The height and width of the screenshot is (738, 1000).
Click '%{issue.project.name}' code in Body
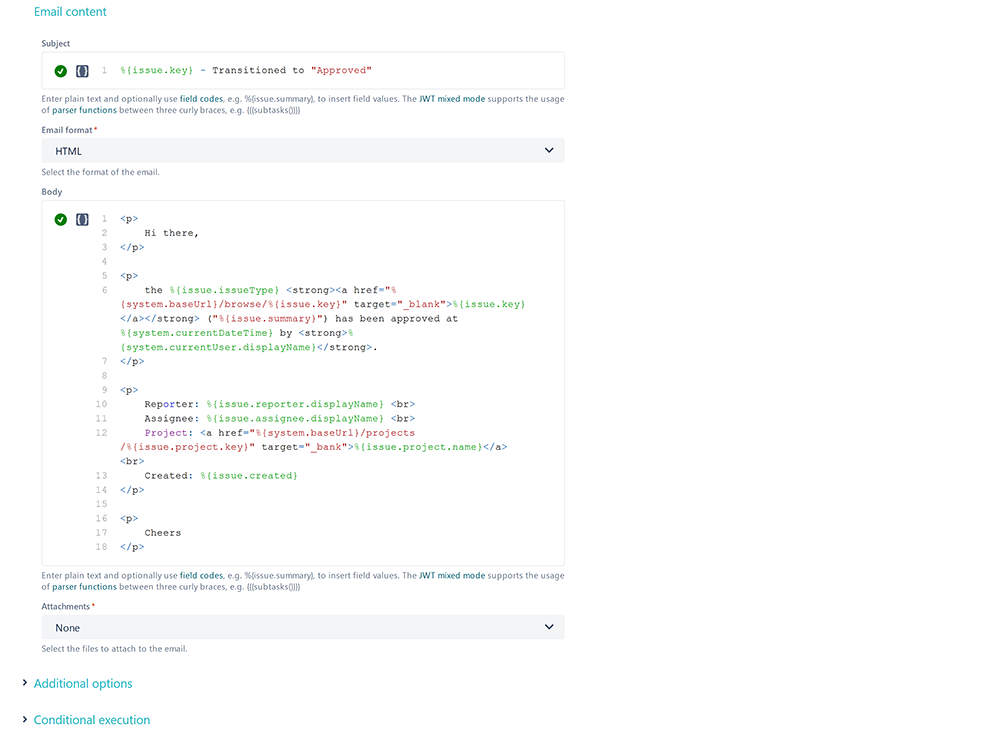coord(418,447)
